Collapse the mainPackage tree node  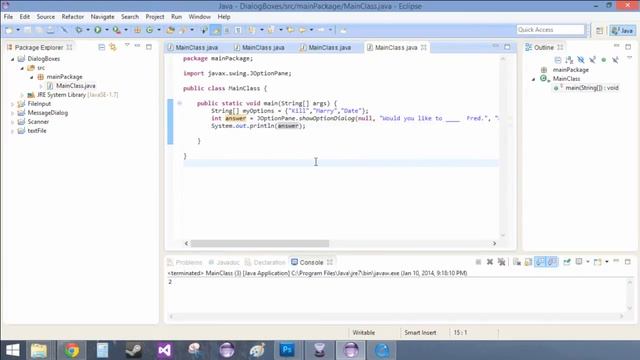(31, 77)
